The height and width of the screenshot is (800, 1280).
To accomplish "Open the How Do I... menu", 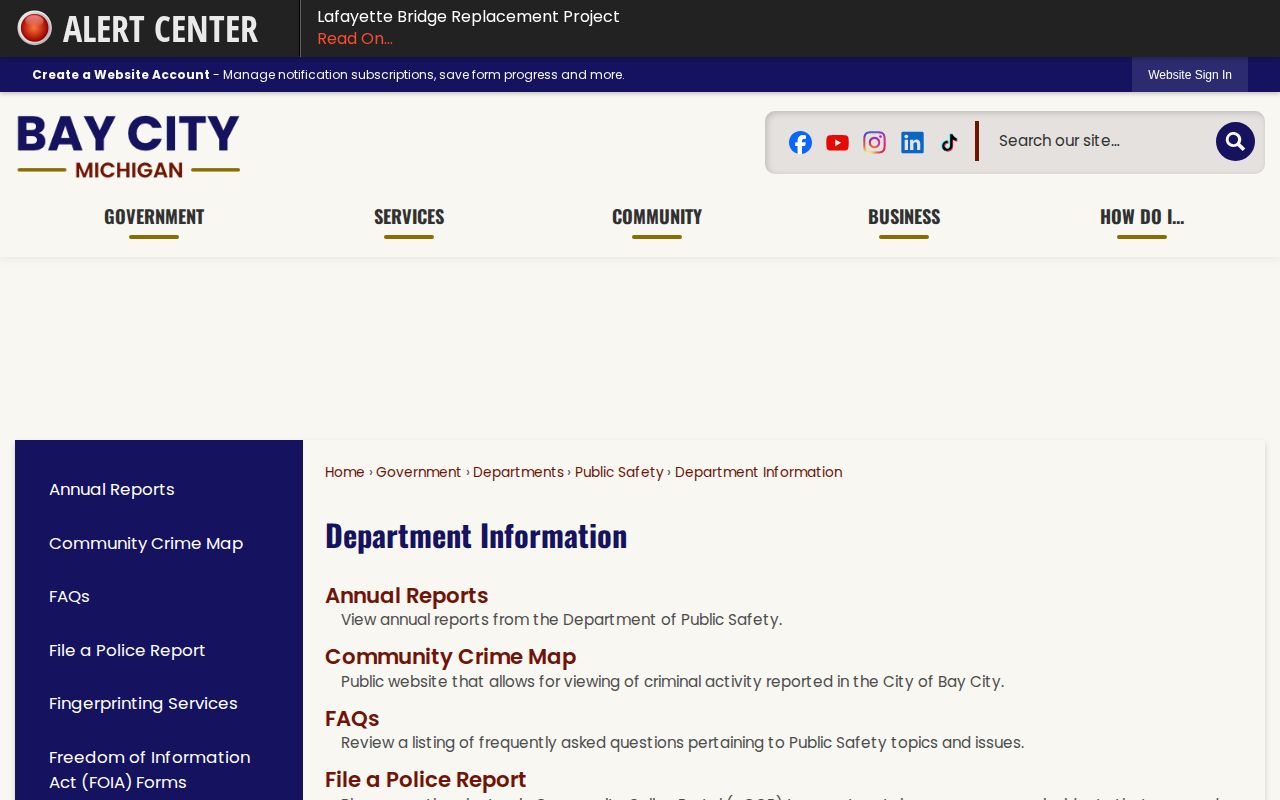I will tap(1142, 217).
